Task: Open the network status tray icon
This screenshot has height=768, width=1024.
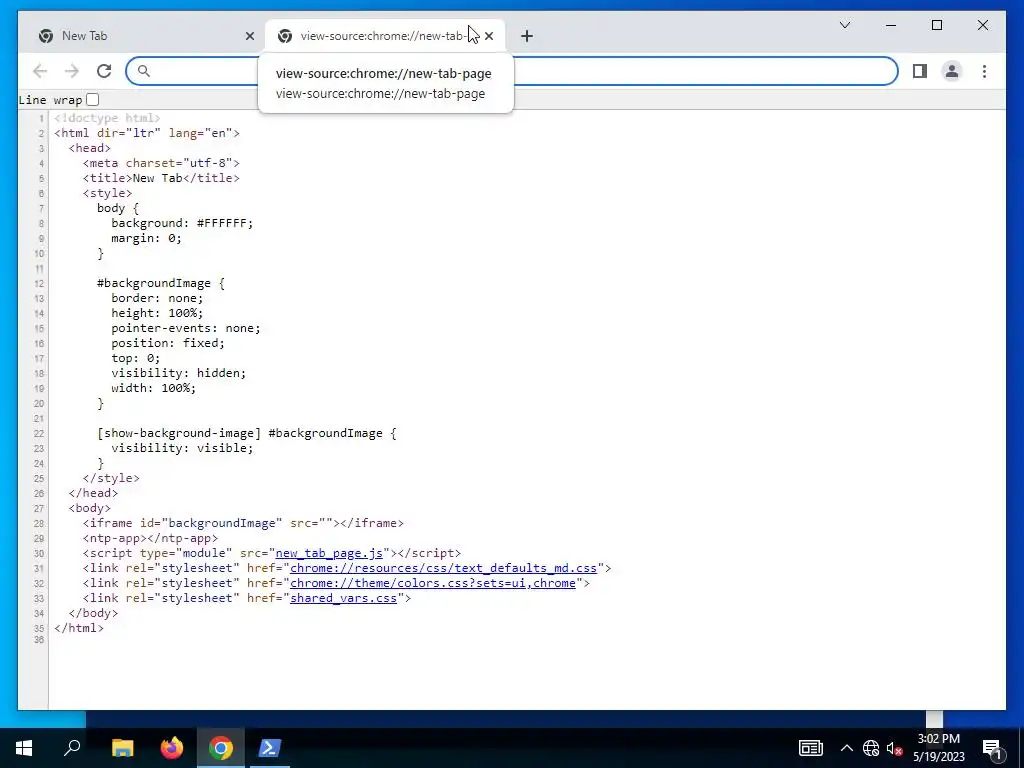Action: pyautogui.click(x=871, y=748)
